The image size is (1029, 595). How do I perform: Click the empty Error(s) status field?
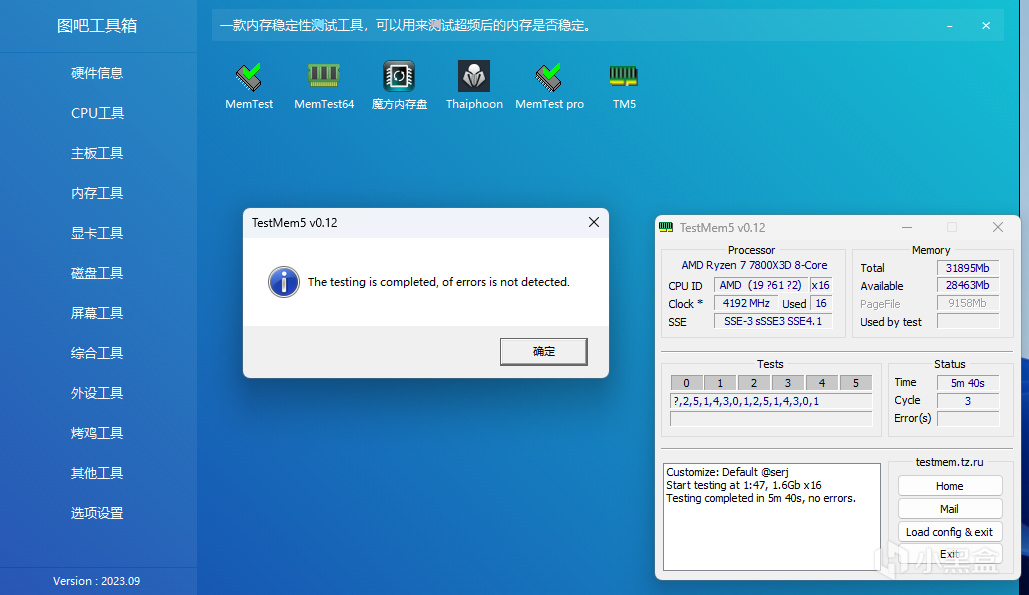pos(968,419)
